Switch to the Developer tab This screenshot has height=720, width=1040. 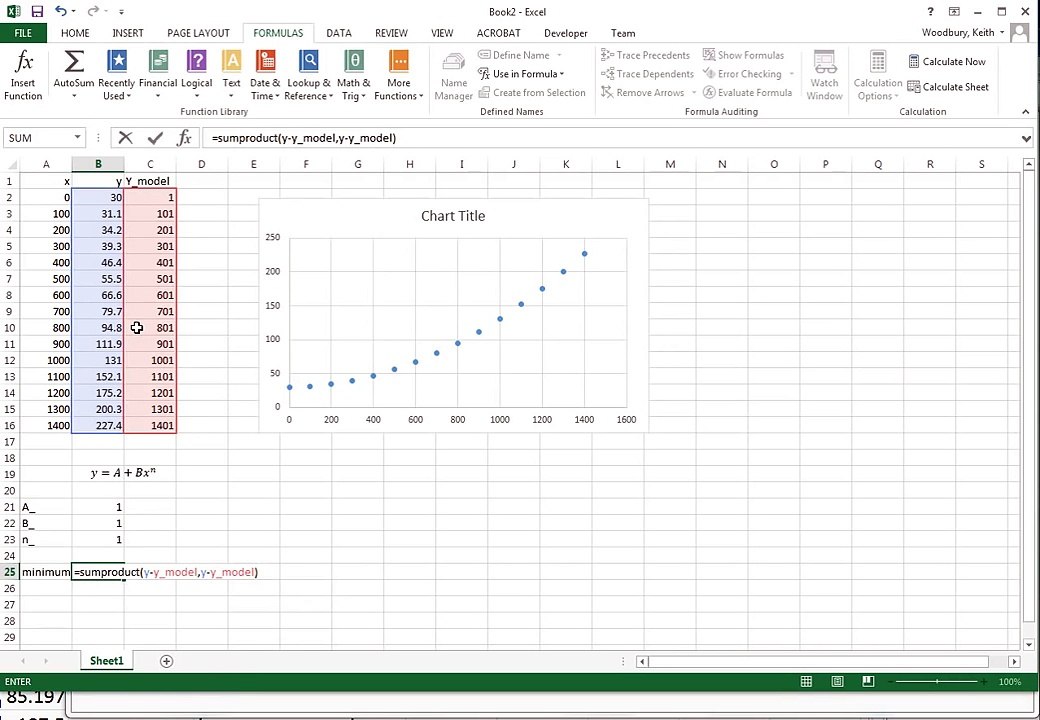point(566,33)
